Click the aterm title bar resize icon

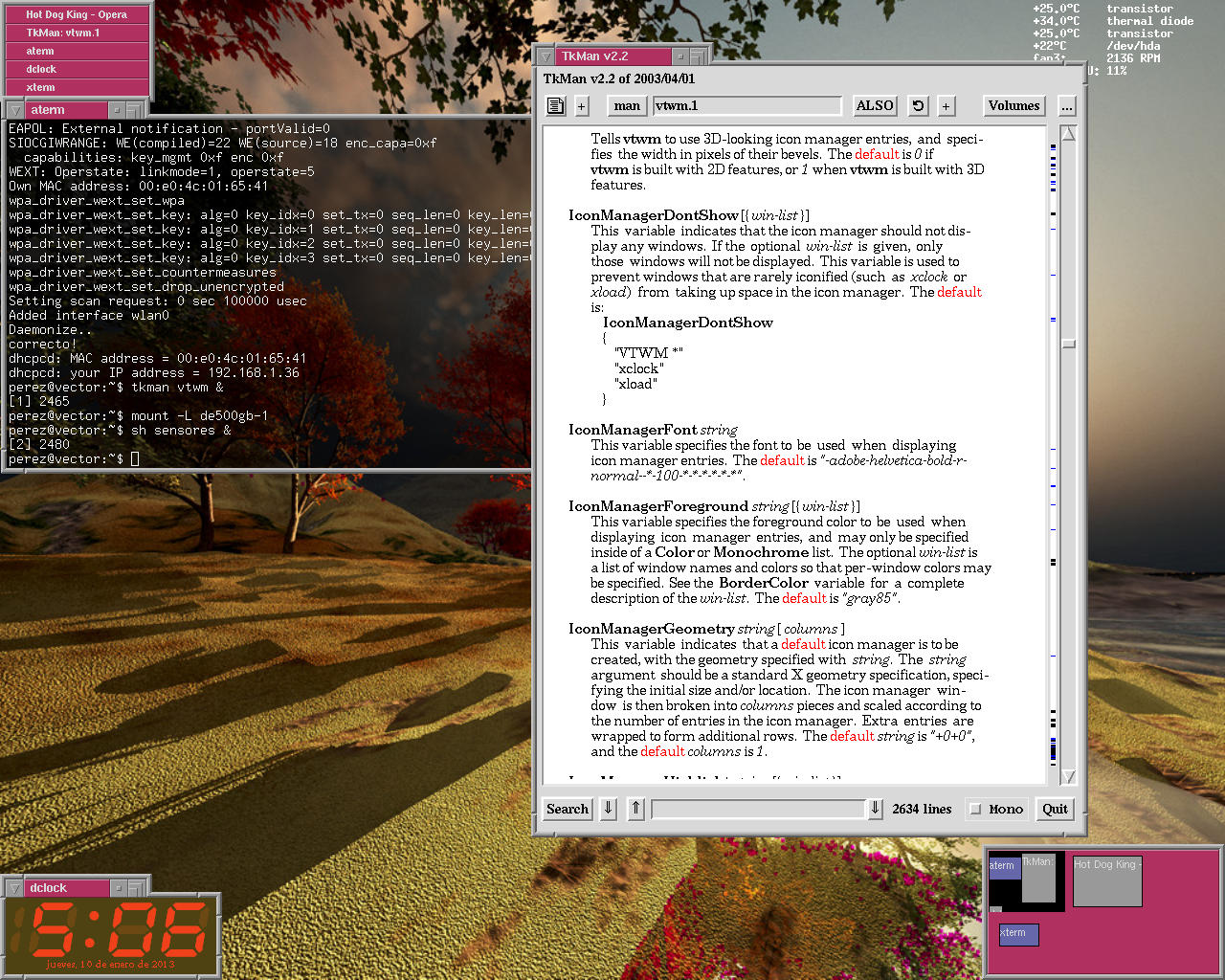point(135,111)
